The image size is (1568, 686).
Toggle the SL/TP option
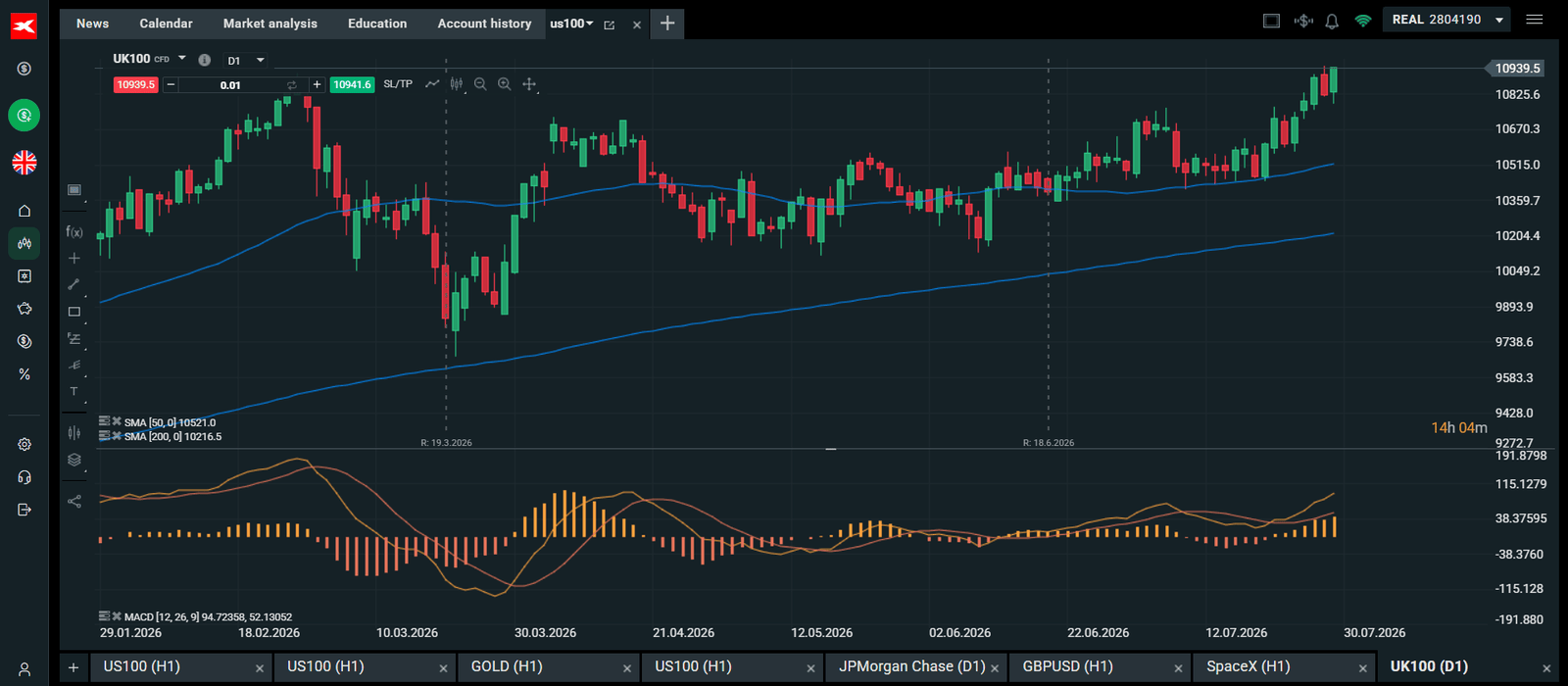398,84
